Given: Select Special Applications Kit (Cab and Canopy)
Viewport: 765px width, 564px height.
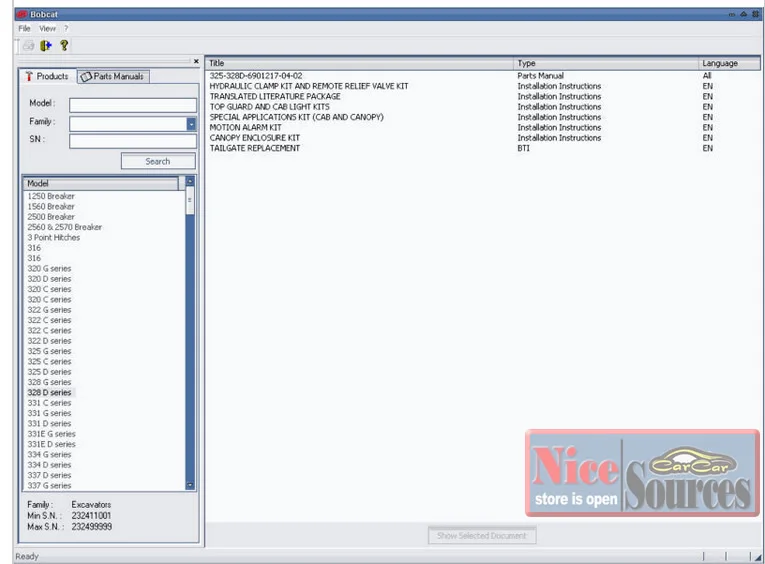Looking at the screenshot, I should click(297, 117).
